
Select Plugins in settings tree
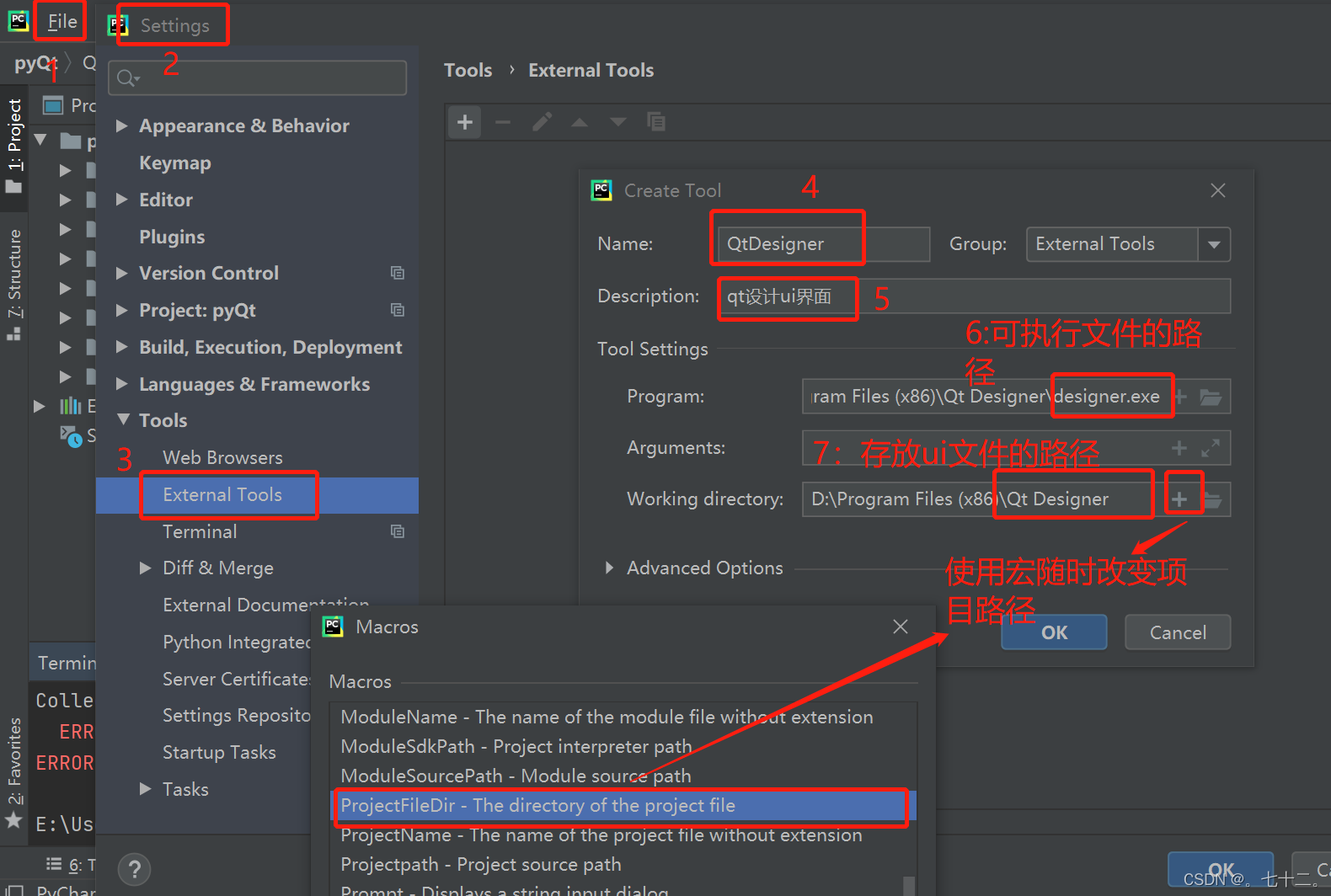coord(172,237)
